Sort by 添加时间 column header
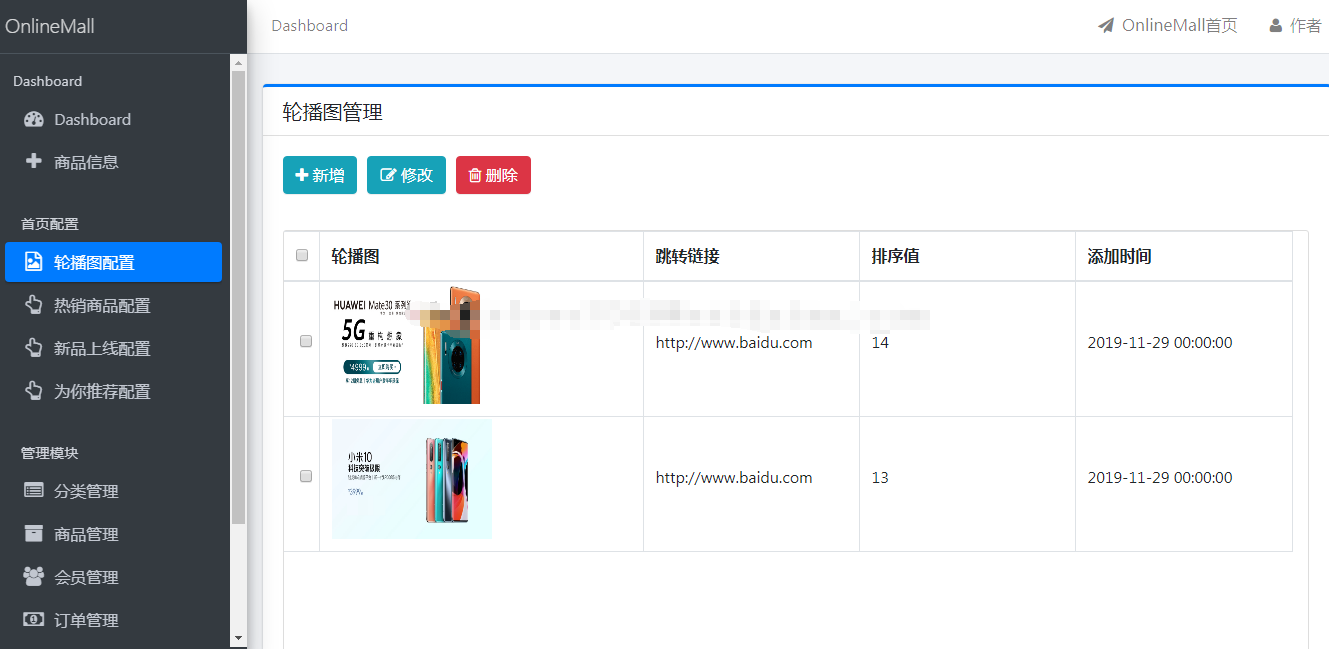 click(1183, 256)
